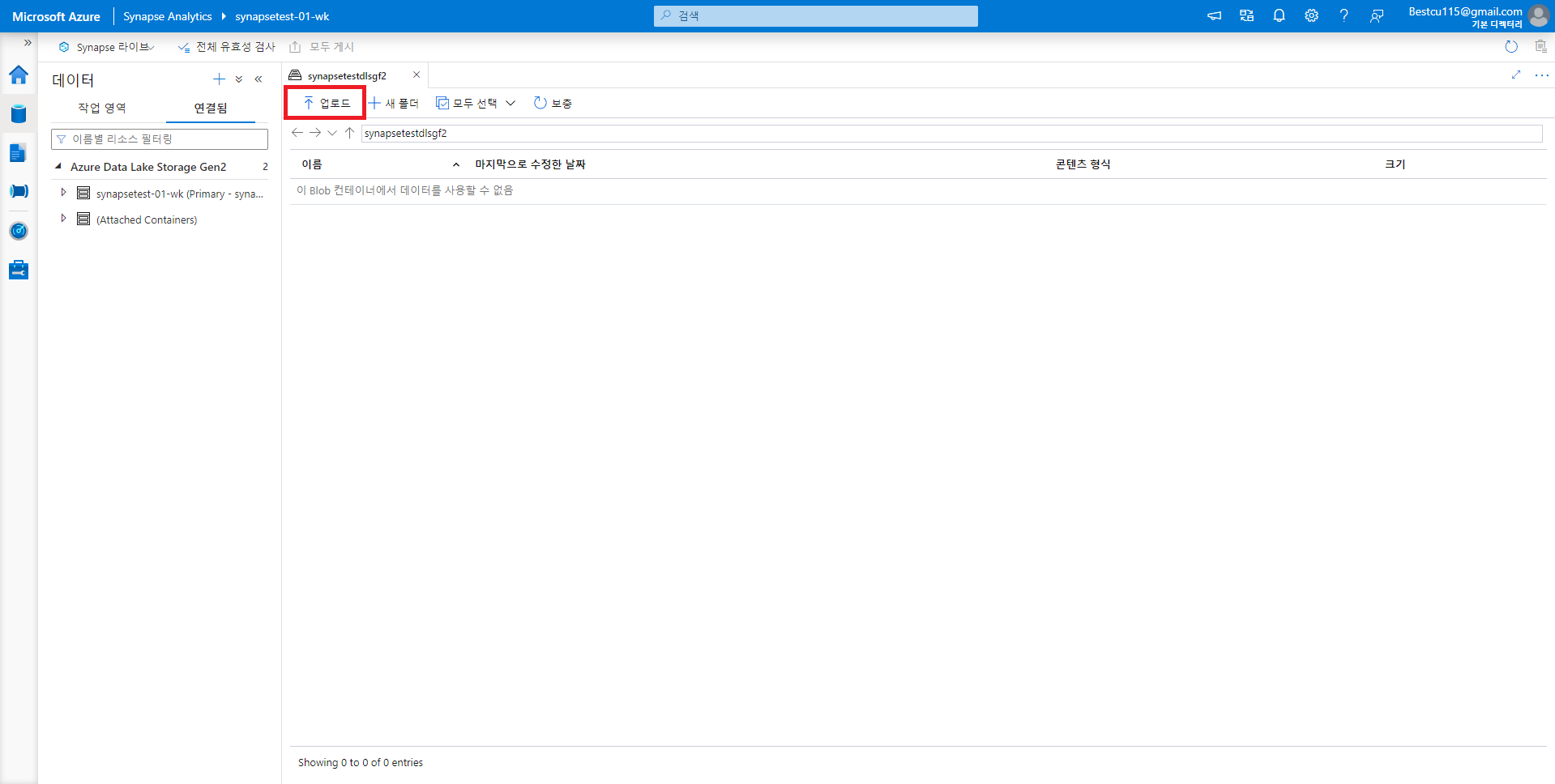Screen dimensions: 1555x784
Task: Expand the Attached Containers node
Action: click(x=63, y=219)
